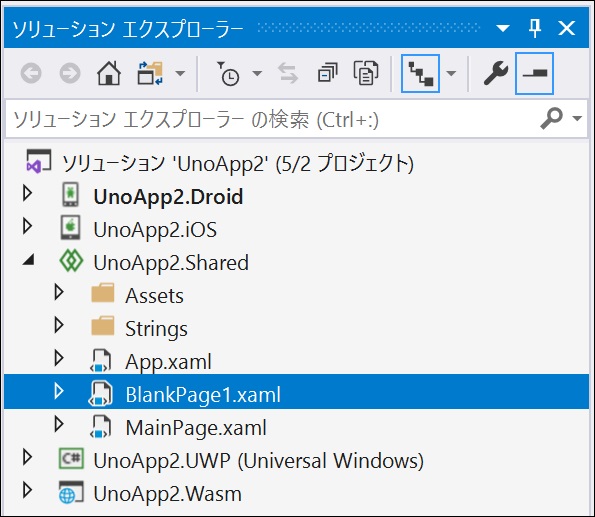Select the UnoApp2.Wasm project
Screen dimensions: 595x517
coord(167,494)
